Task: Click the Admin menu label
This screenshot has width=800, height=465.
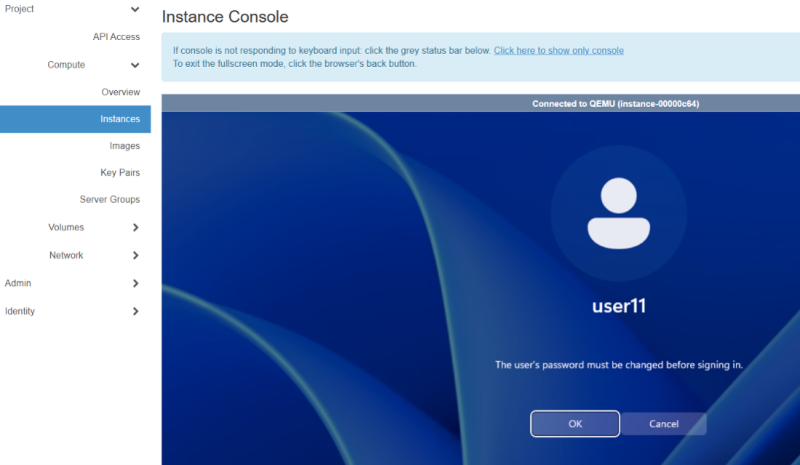Action: 18,283
